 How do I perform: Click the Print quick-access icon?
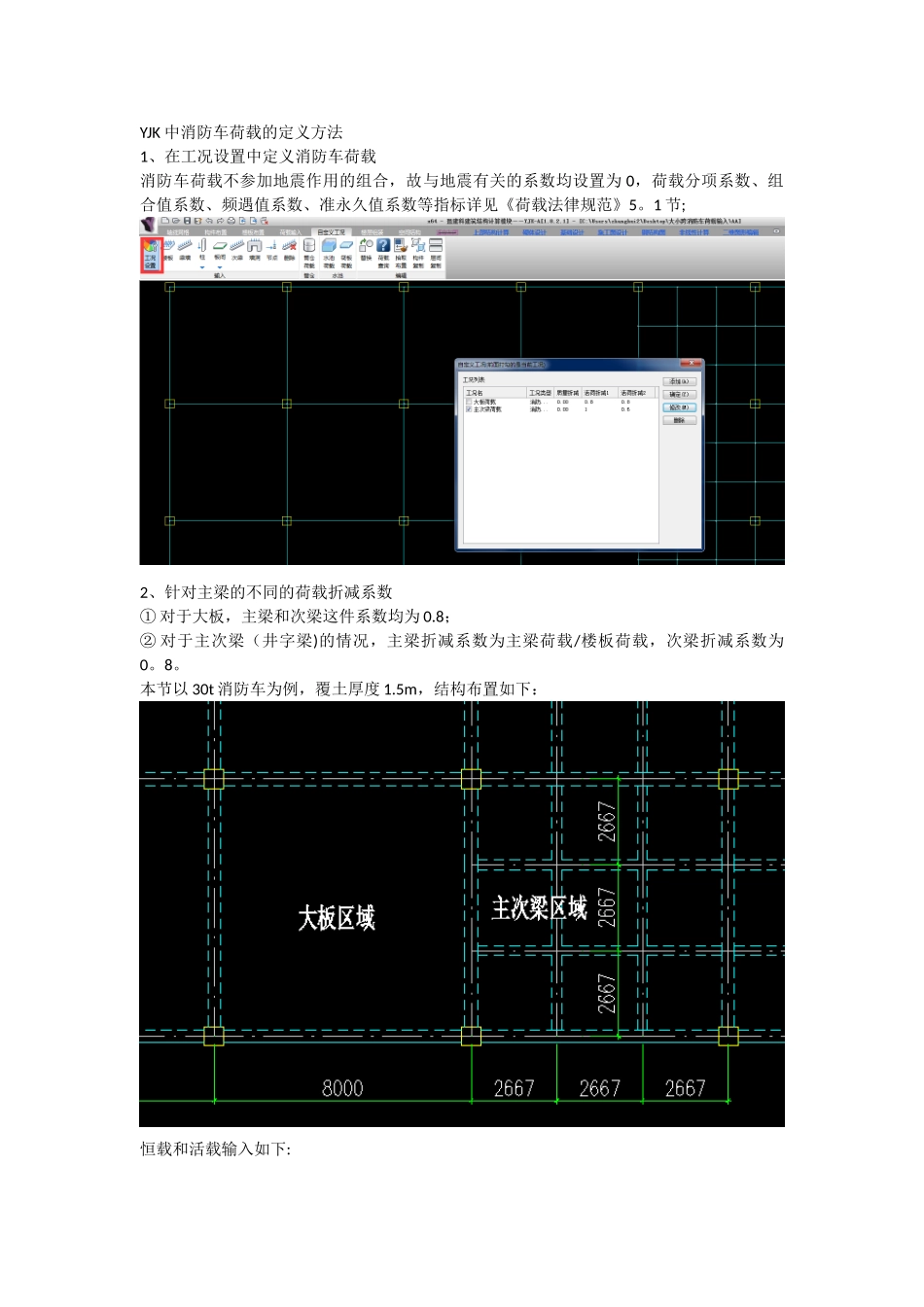point(231,221)
